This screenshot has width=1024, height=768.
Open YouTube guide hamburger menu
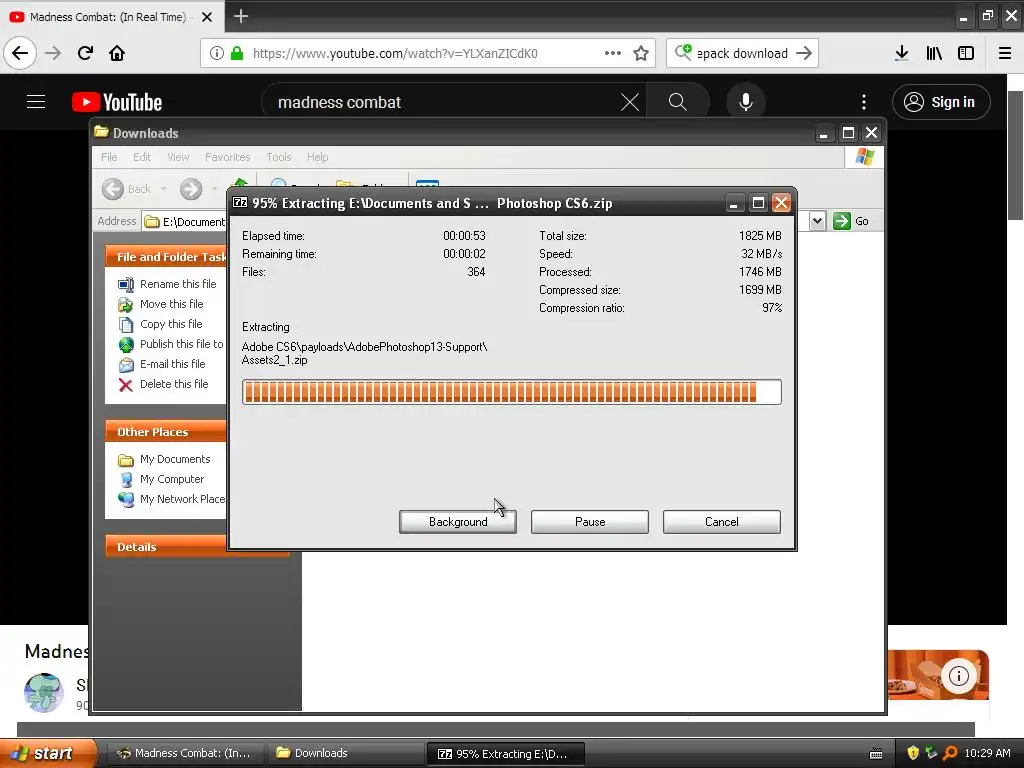click(x=36, y=102)
